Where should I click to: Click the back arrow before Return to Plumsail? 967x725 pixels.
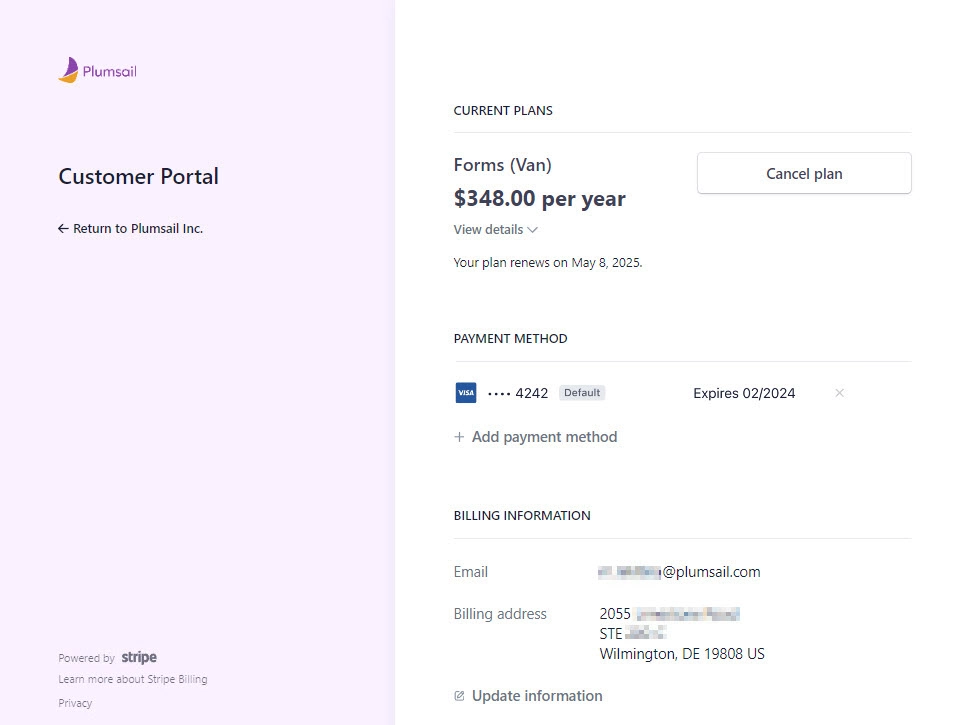(63, 229)
